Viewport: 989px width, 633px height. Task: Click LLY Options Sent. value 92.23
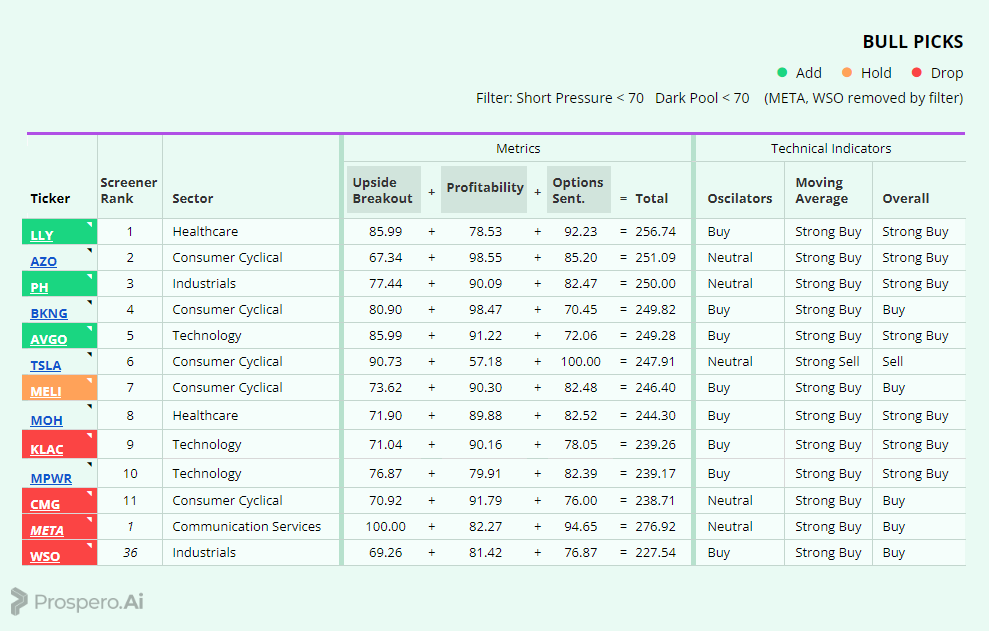pyautogui.click(x=580, y=231)
